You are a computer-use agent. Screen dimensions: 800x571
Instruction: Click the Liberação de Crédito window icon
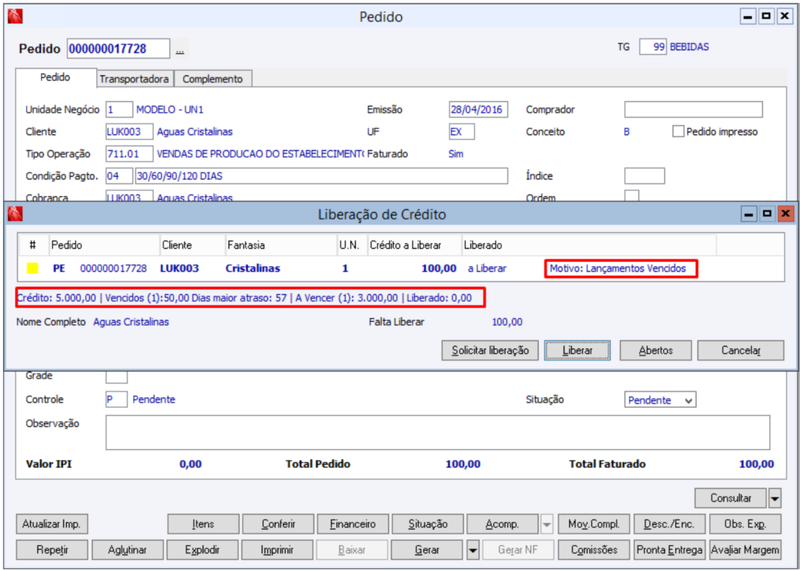15,214
